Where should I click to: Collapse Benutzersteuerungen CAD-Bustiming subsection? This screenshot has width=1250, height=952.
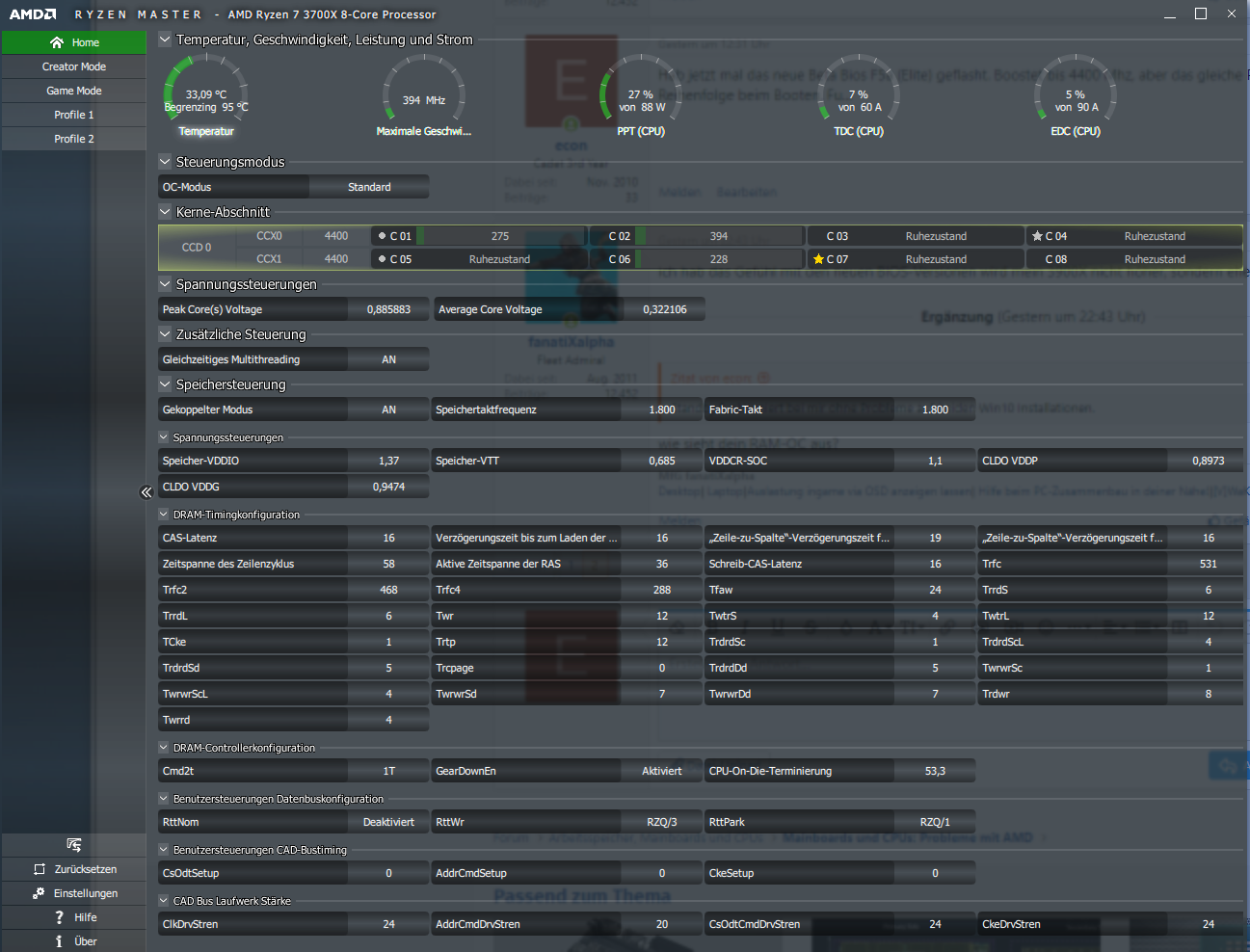point(164,850)
